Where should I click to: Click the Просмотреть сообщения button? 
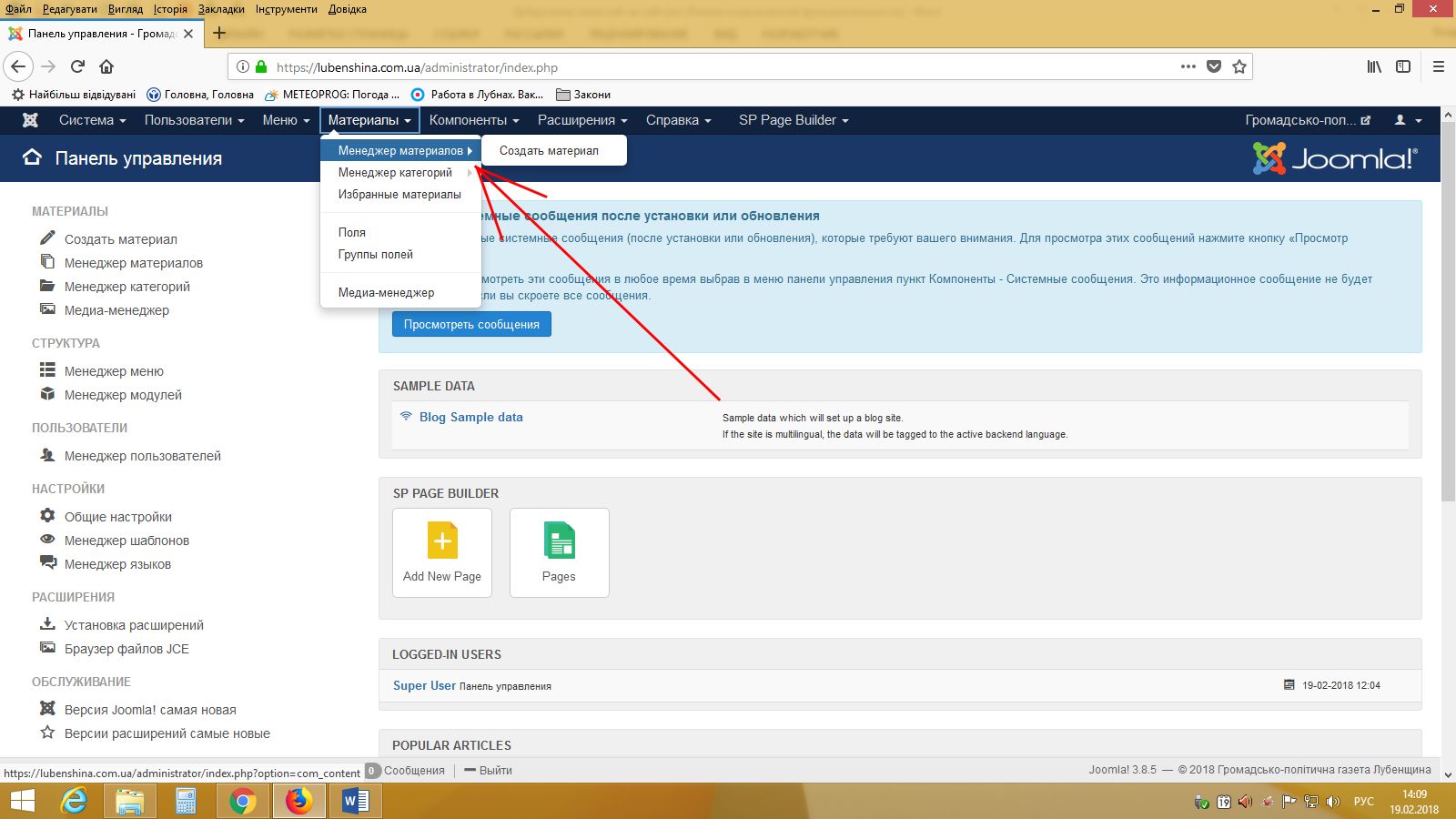471,324
